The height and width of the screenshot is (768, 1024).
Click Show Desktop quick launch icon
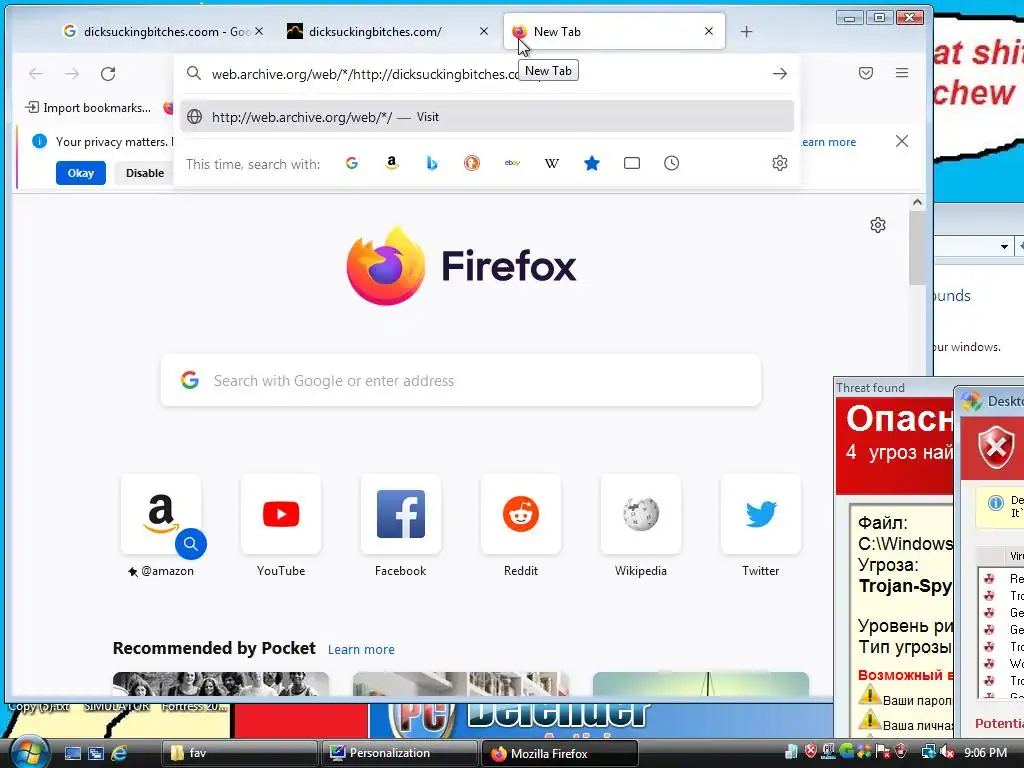[x=72, y=753]
